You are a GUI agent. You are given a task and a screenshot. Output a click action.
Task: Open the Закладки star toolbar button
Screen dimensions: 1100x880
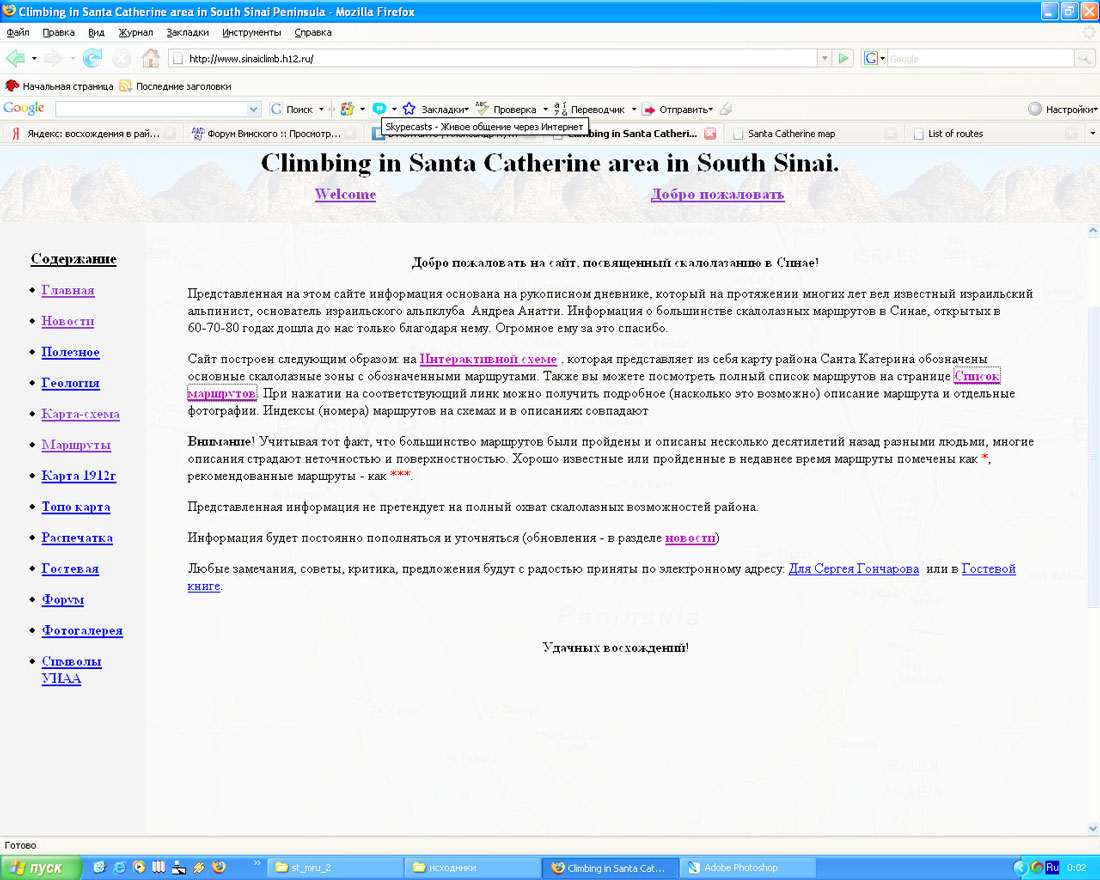point(436,109)
